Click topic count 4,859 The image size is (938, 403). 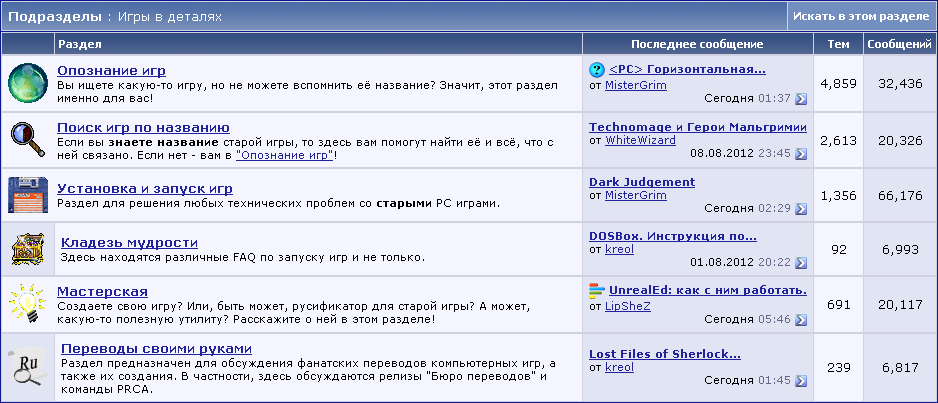point(839,84)
